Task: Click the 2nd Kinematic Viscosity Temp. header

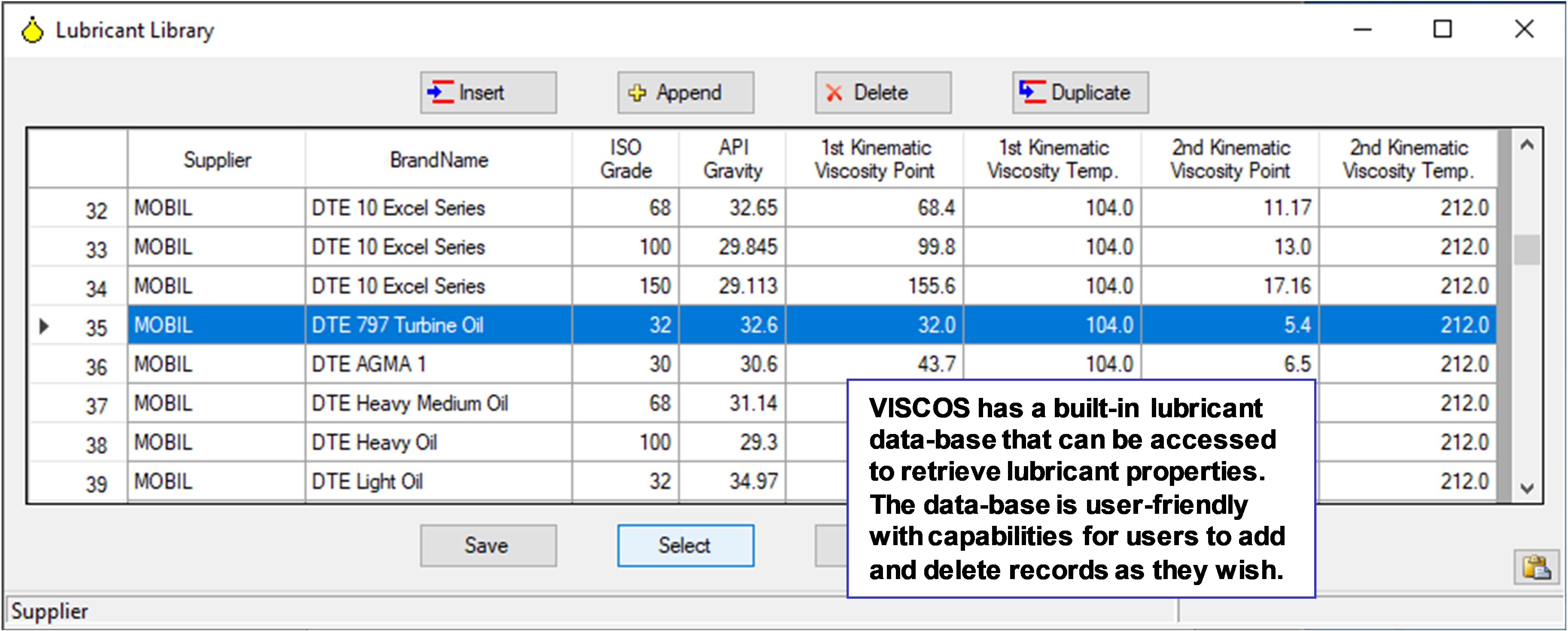Action: [x=1408, y=159]
